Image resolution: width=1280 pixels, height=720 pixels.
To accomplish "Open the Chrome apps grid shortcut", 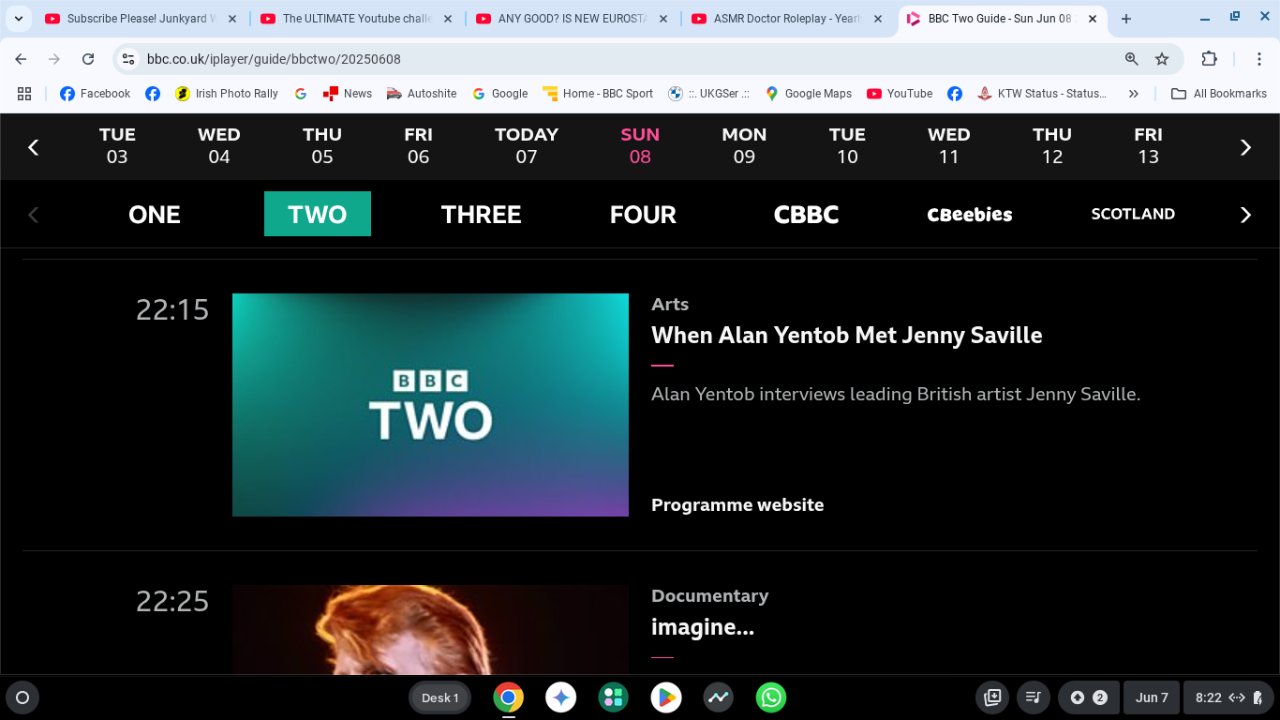I will (24, 93).
